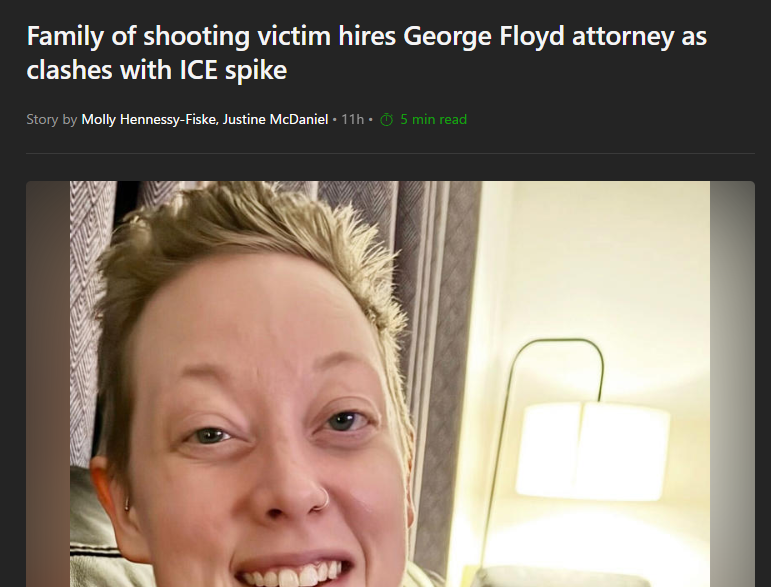Click the blurred right border of image

732,384
